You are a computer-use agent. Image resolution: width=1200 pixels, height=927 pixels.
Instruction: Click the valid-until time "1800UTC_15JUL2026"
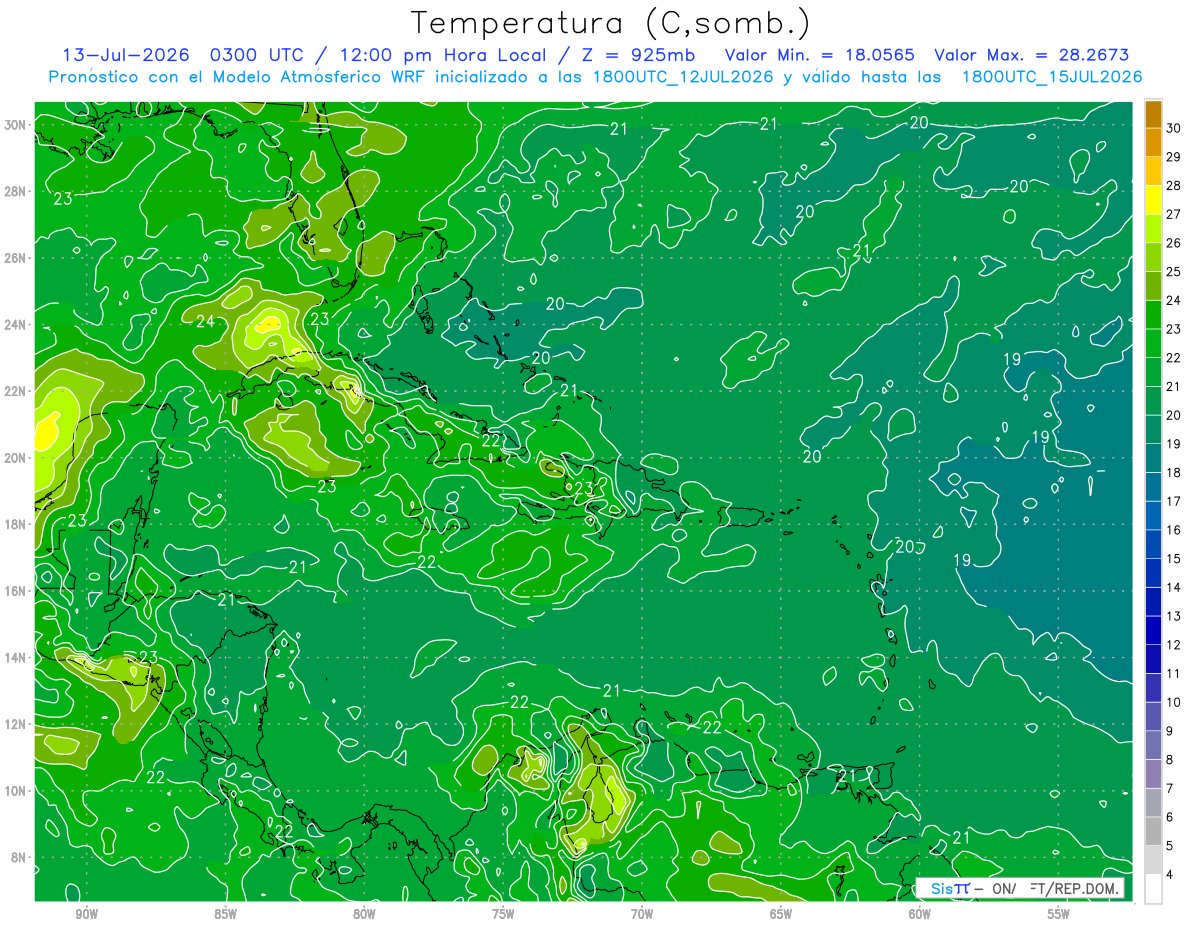pyautogui.click(x=1052, y=77)
